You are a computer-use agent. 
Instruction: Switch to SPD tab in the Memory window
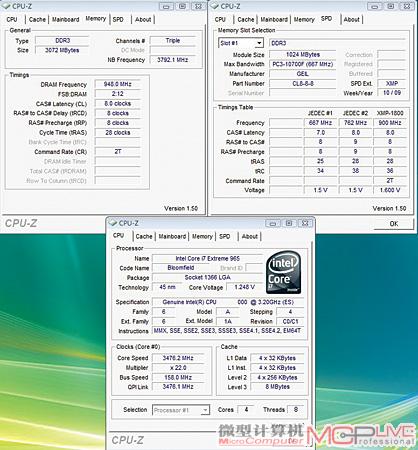coord(118,19)
